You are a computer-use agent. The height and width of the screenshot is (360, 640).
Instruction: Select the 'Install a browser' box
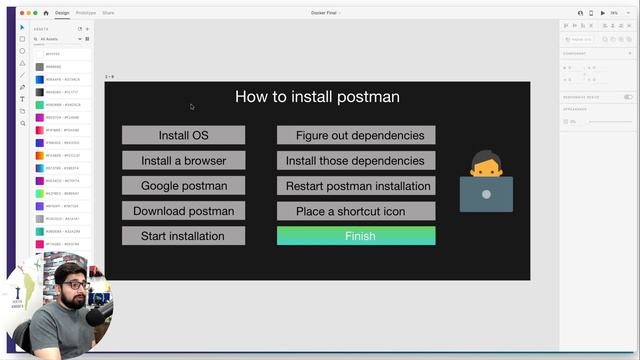184,160
